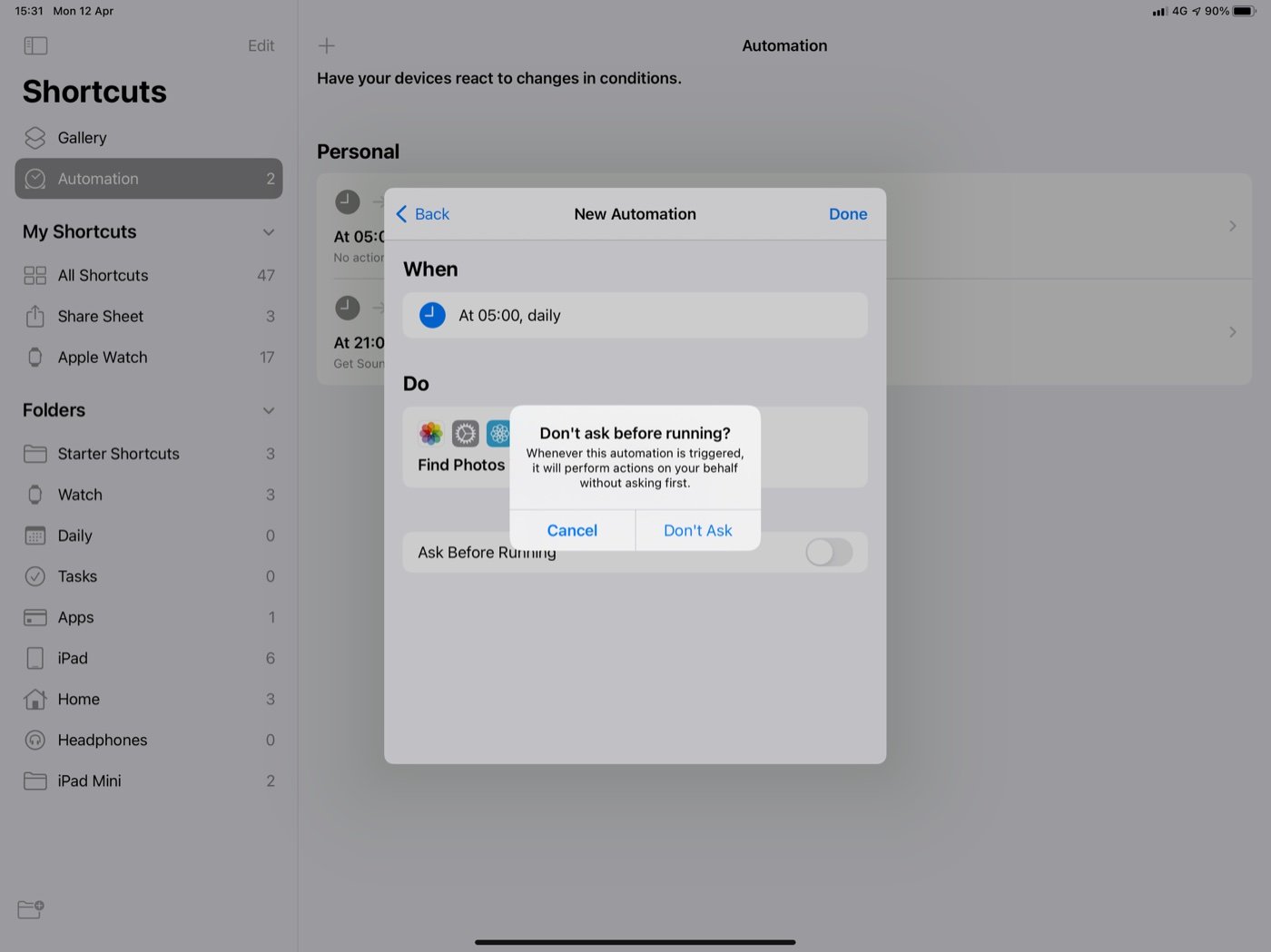
Task: Tap the new folder icon at bottom left
Action: (30, 909)
